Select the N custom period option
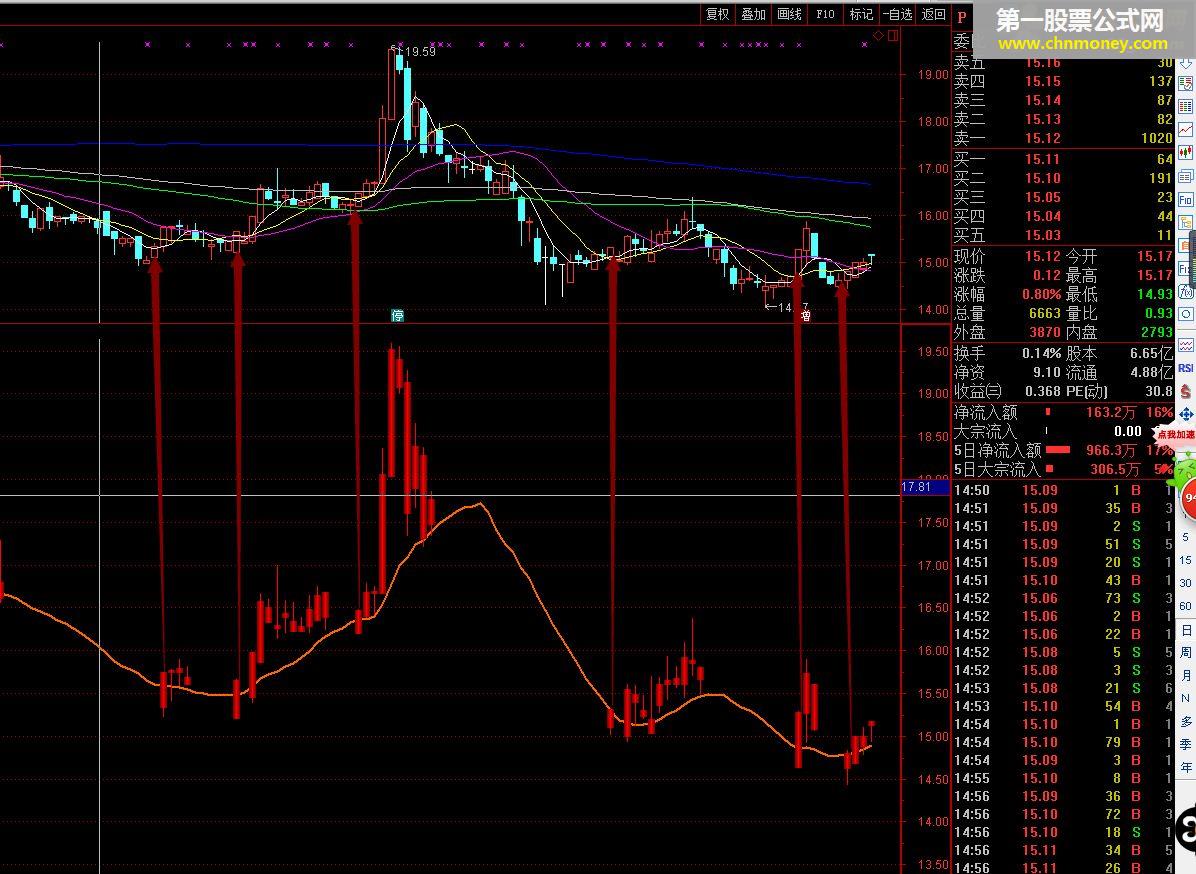Screen dimensions: 1196x874 click(x=1186, y=698)
